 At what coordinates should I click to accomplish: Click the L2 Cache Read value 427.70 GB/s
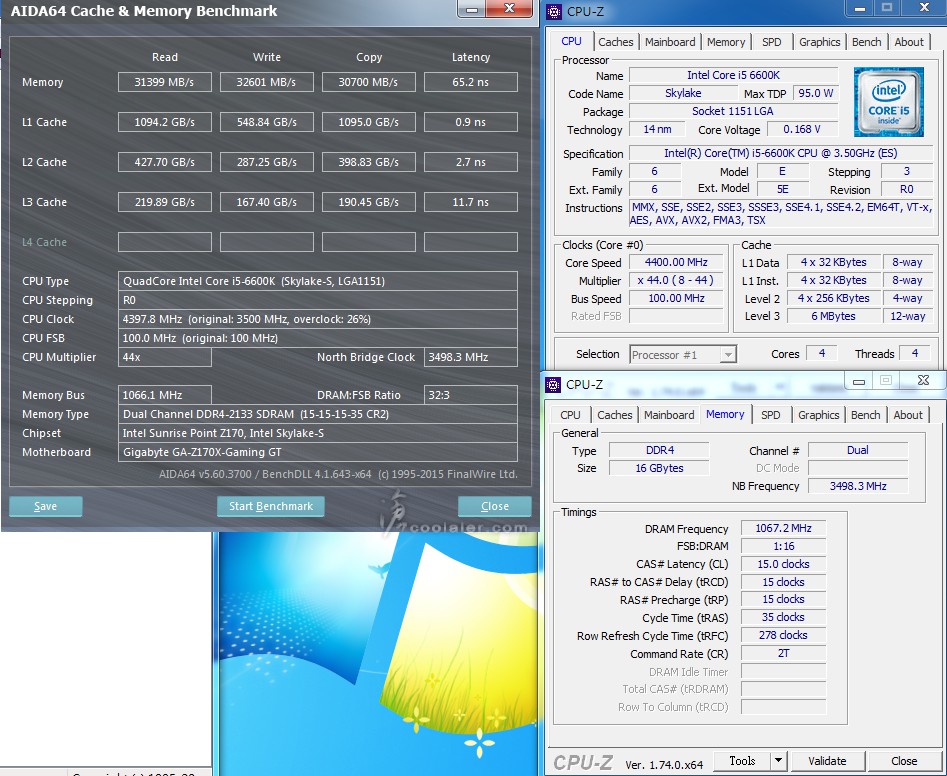tap(165, 162)
